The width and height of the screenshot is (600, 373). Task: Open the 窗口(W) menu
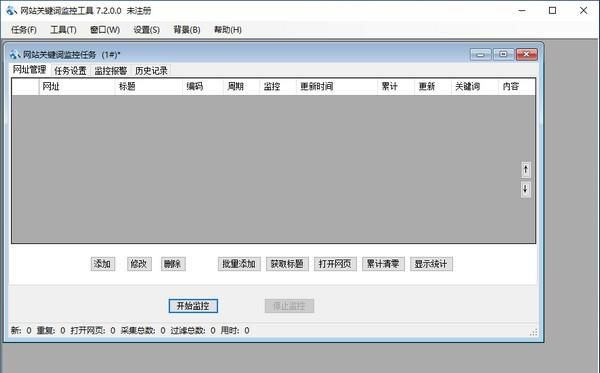(x=105, y=30)
